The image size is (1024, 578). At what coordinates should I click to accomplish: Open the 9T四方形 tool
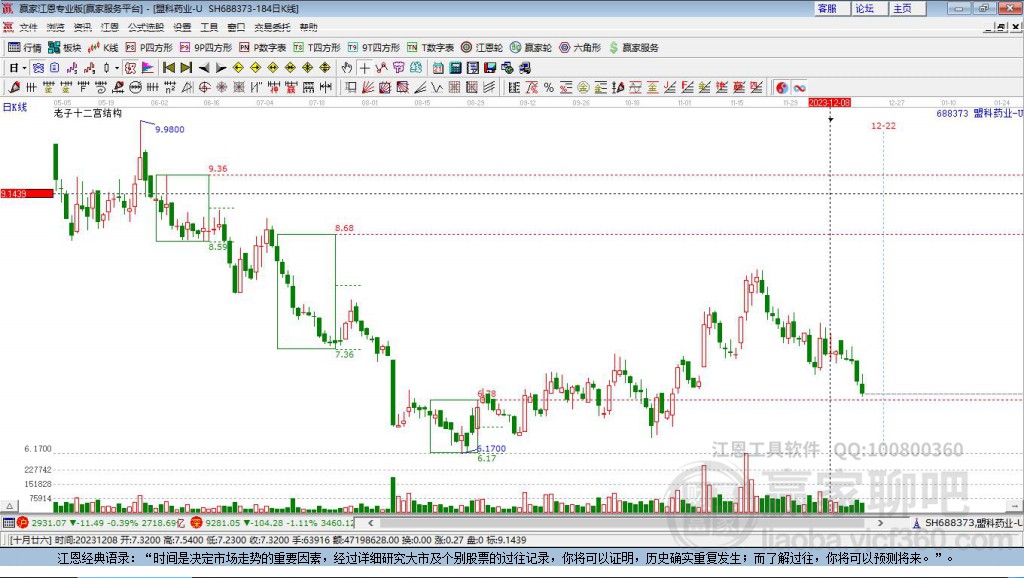pyautogui.click(x=374, y=48)
